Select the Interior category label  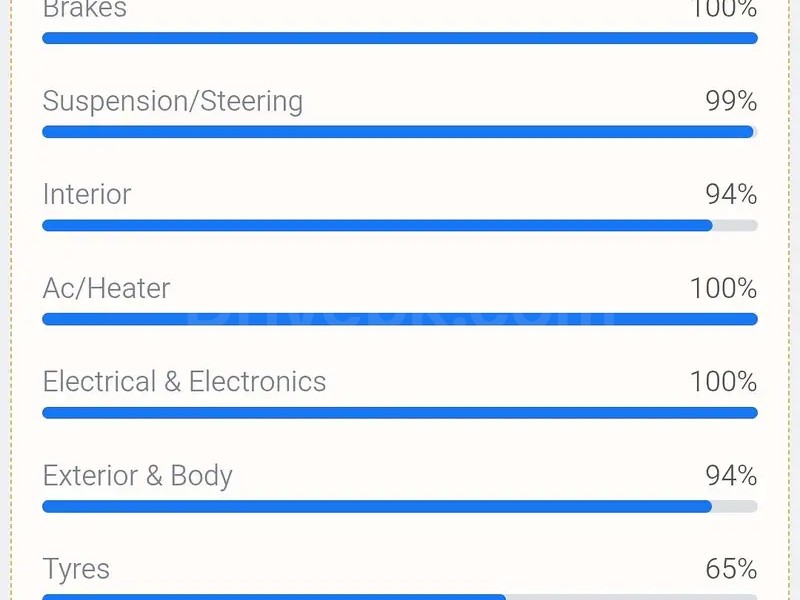click(x=87, y=194)
